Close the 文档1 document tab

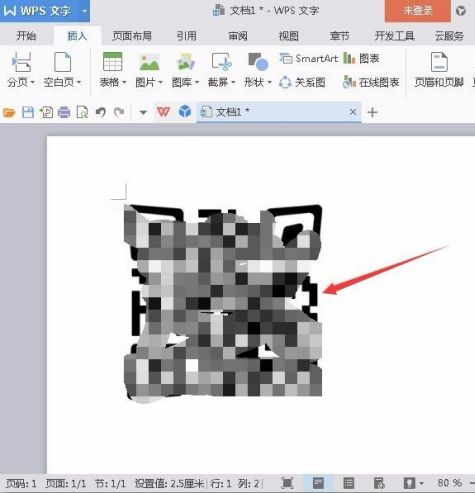pyautogui.click(x=353, y=112)
